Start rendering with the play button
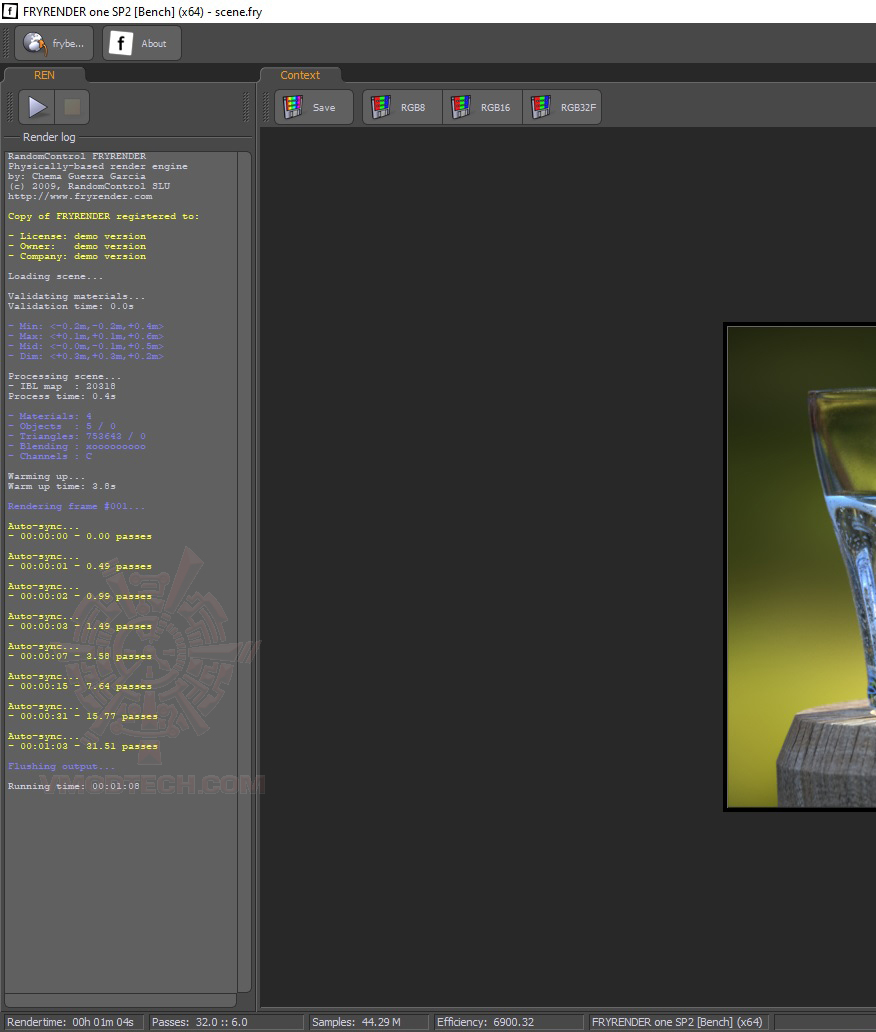This screenshot has height=1032, width=876. [x=37, y=107]
